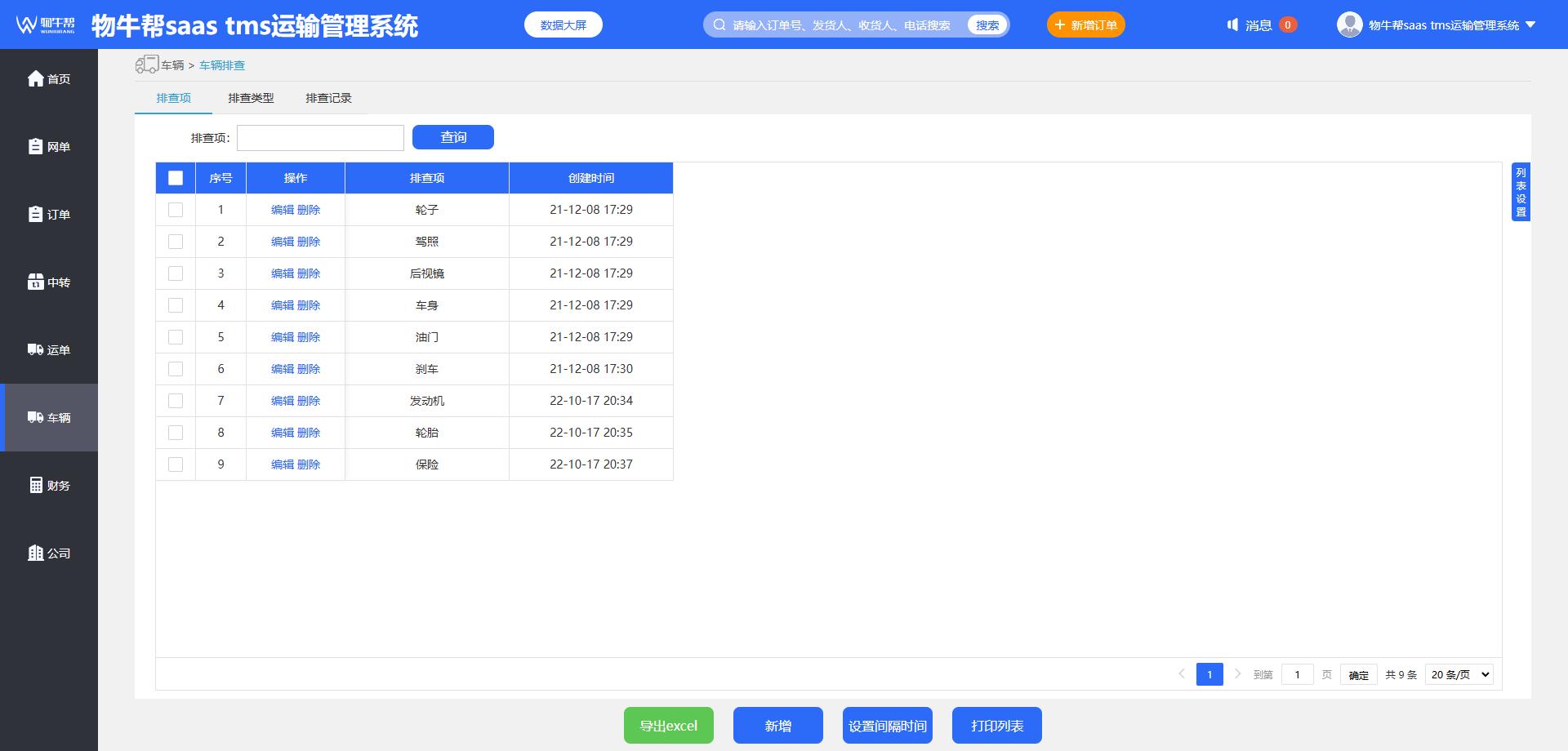1568x751 pixels.
Task: Expand the user account dropdown arrow
Action: pos(1530,25)
